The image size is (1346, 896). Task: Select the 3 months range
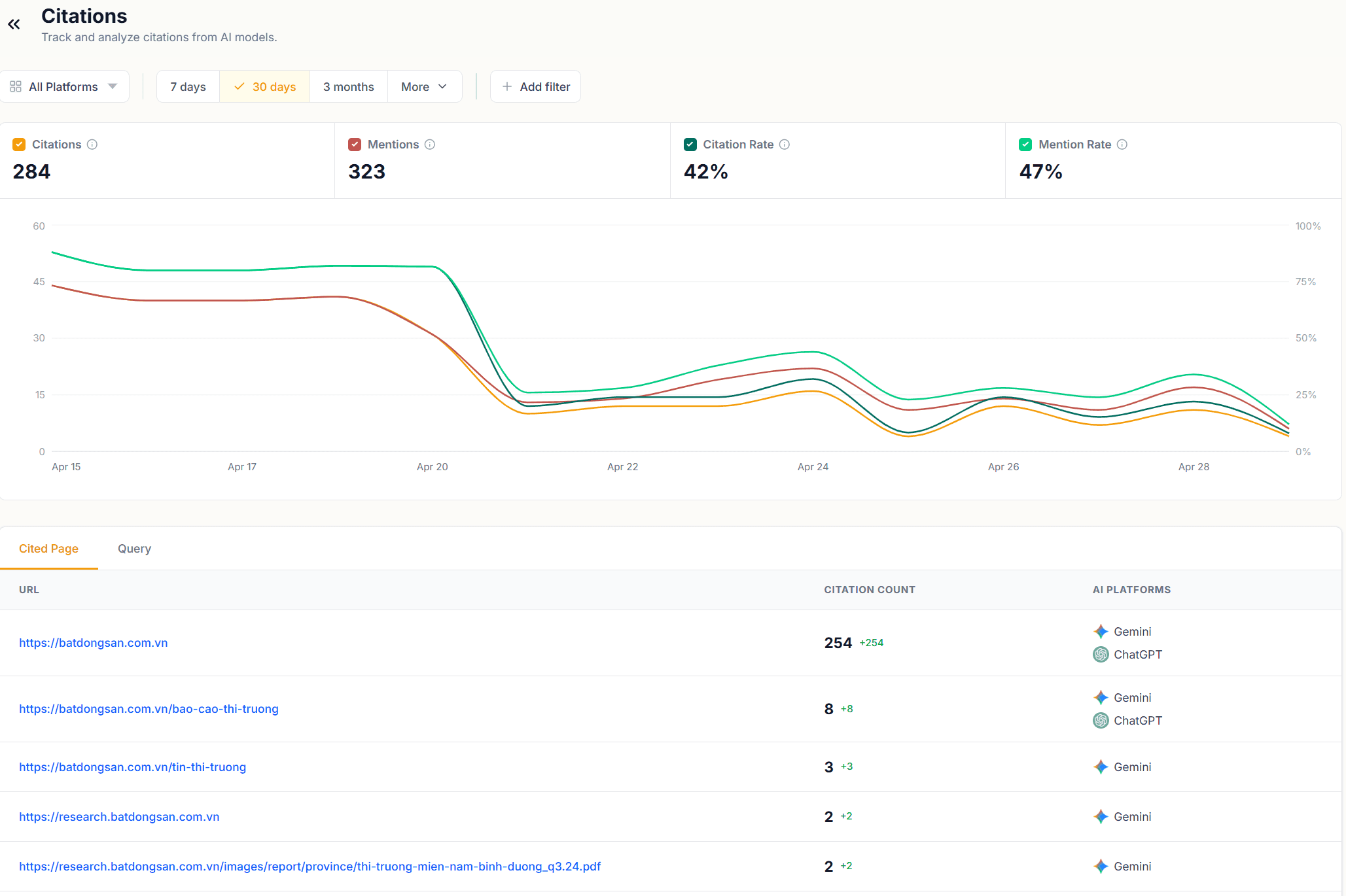tap(348, 87)
